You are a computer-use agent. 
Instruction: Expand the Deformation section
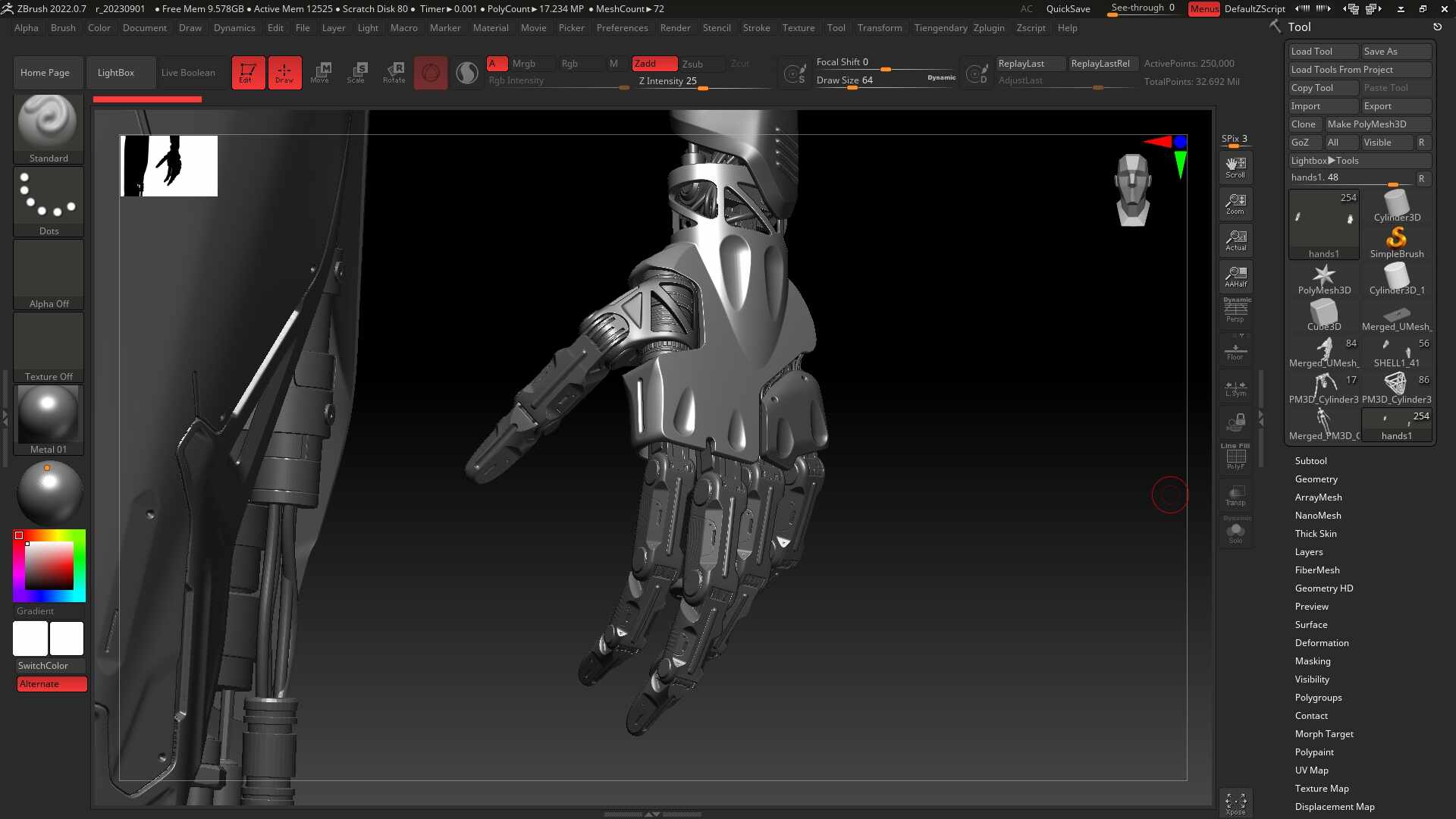[x=1321, y=643]
